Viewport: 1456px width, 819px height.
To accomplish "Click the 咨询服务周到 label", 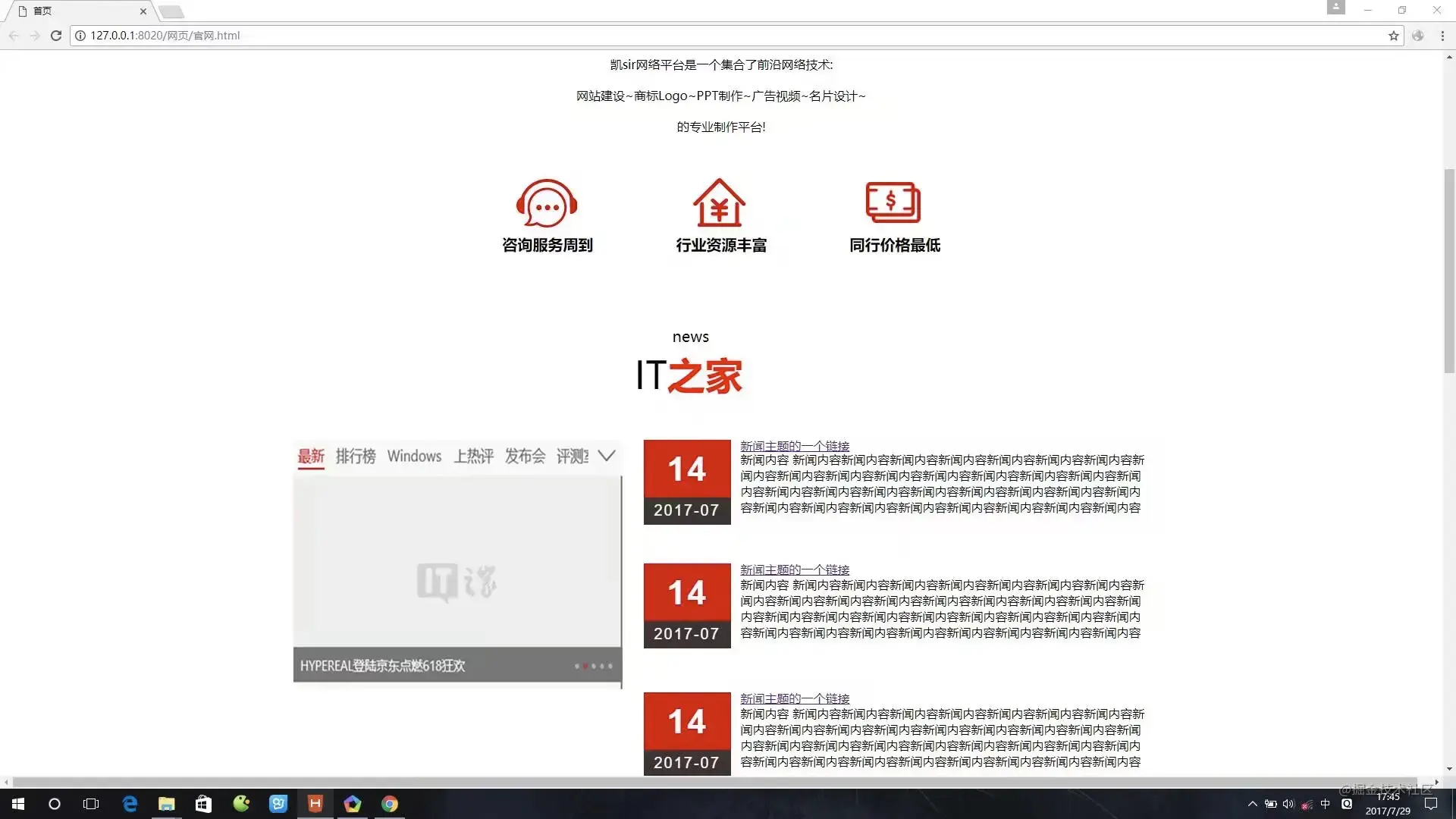I will 547,245.
